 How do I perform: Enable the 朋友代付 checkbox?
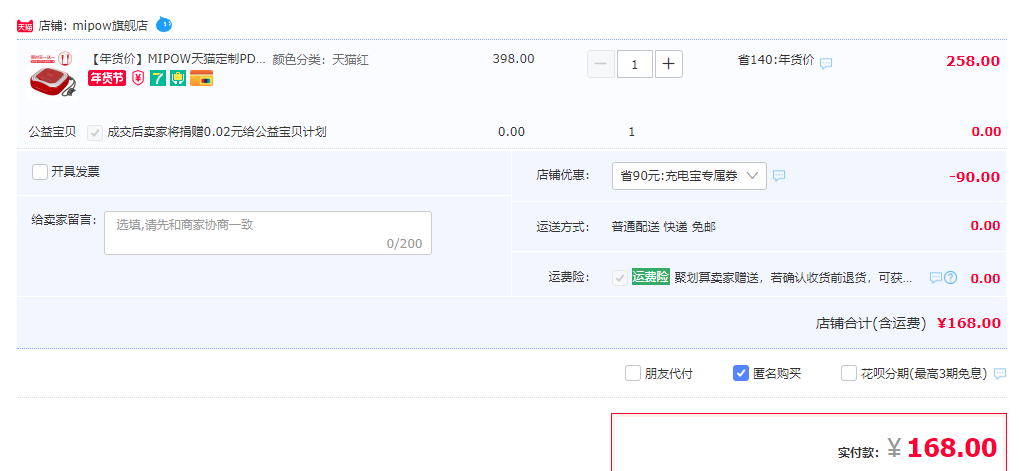click(632, 373)
